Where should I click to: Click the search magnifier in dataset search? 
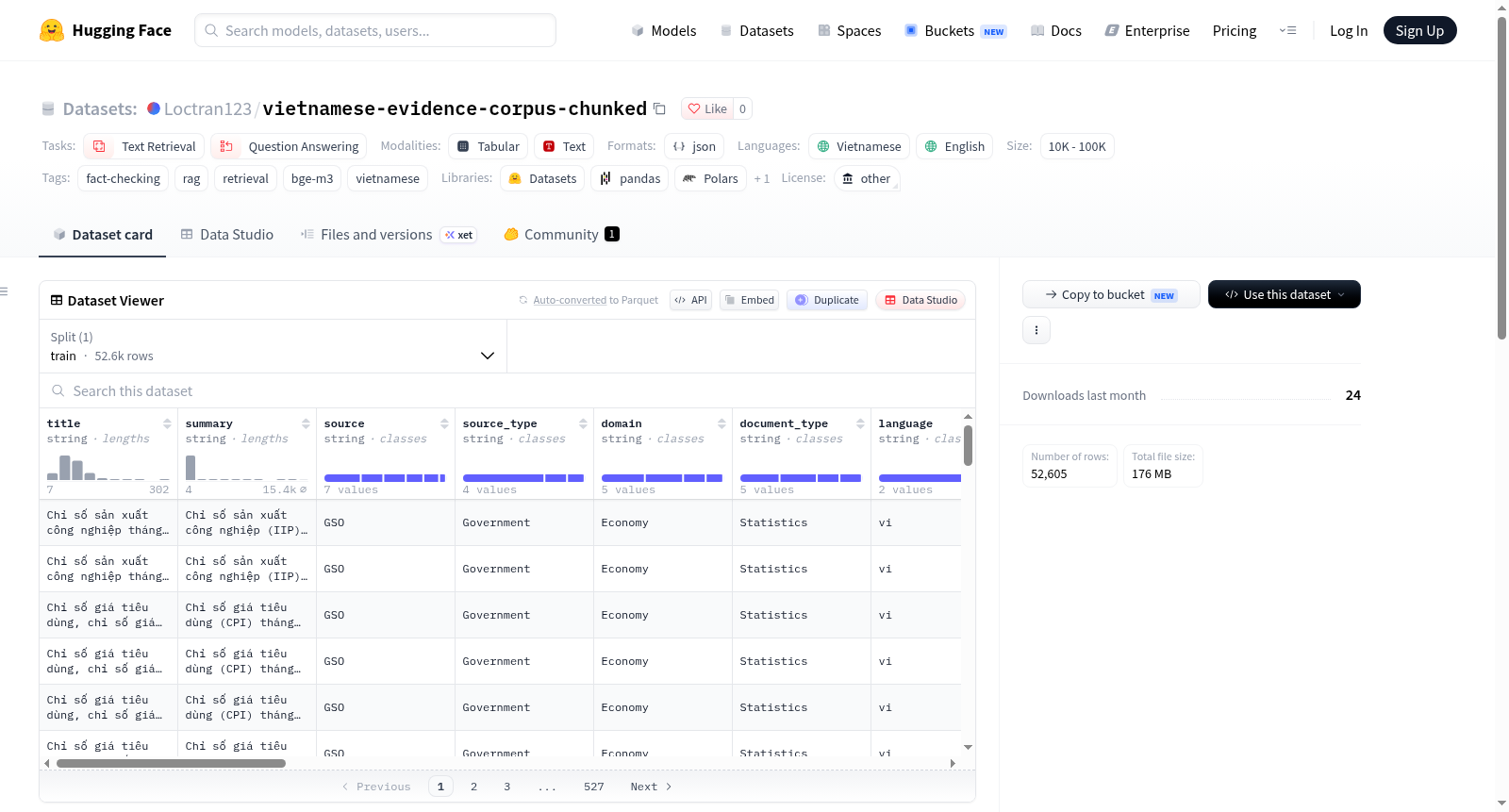pyautogui.click(x=58, y=390)
